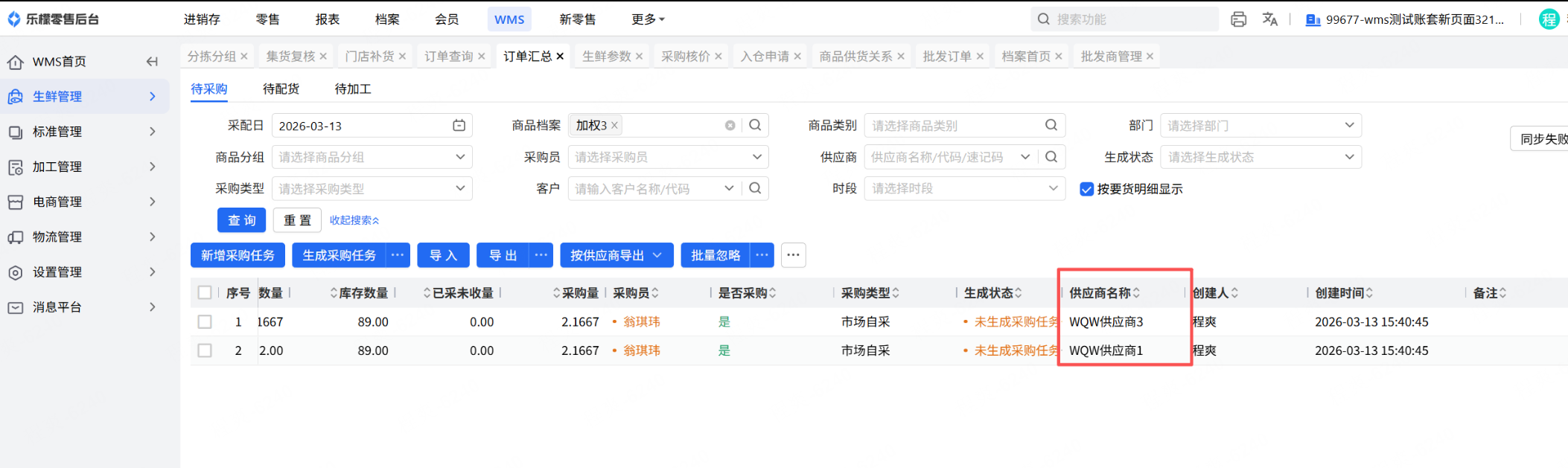Toggle the 按要货明细显示 checkbox
The height and width of the screenshot is (468, 1568).
(1086, 189)
